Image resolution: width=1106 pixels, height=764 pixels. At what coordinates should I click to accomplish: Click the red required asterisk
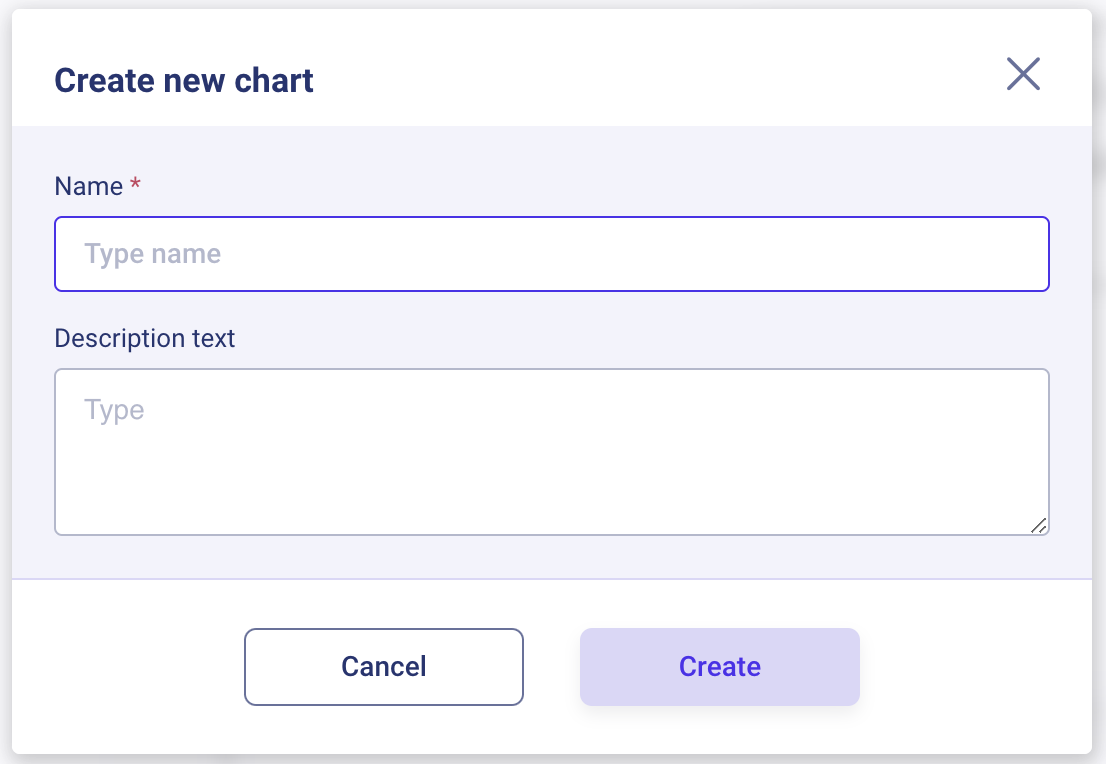[x=135, y=185]
